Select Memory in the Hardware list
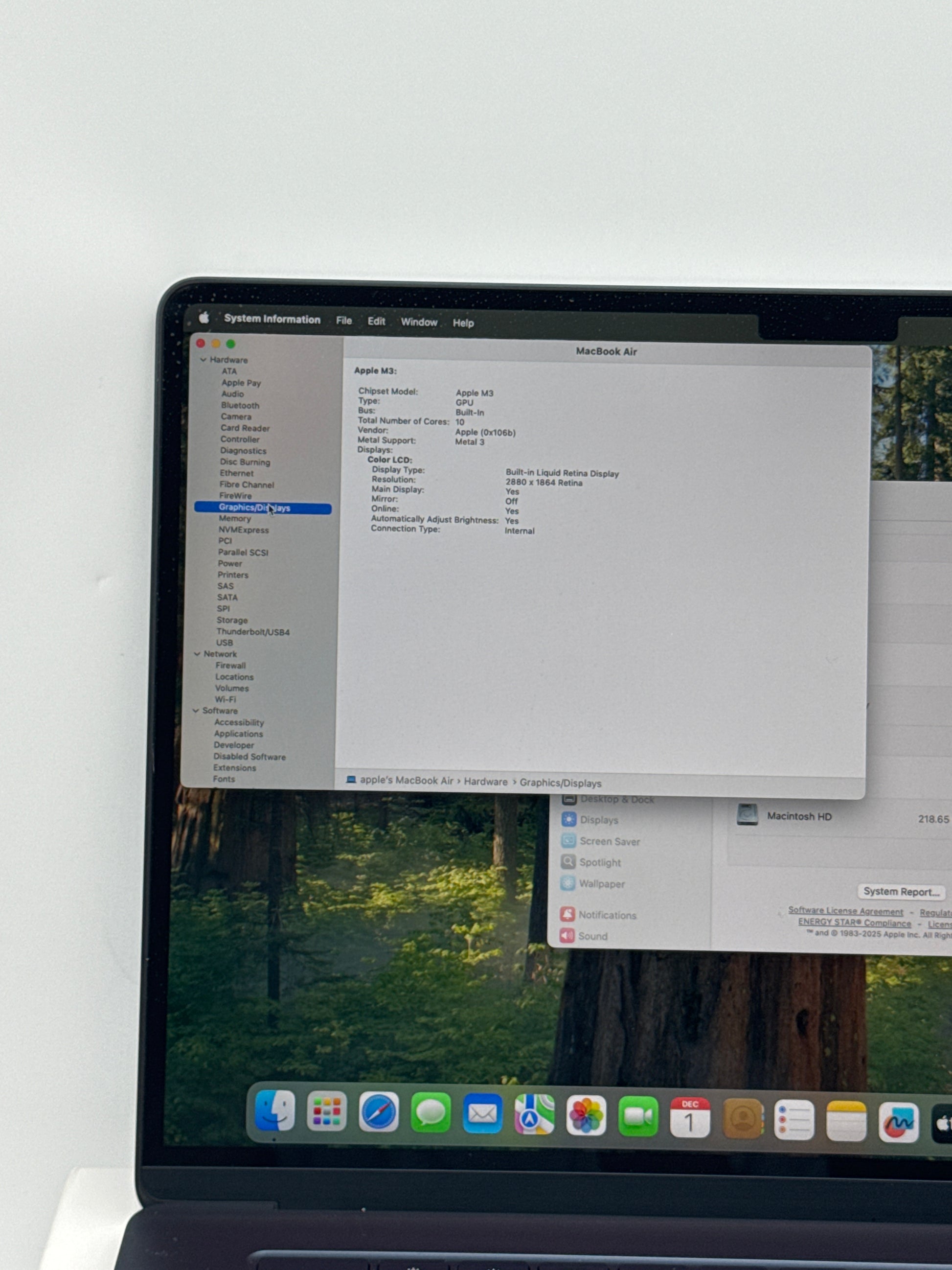The image size is (952, 1270). click(235, 518)
